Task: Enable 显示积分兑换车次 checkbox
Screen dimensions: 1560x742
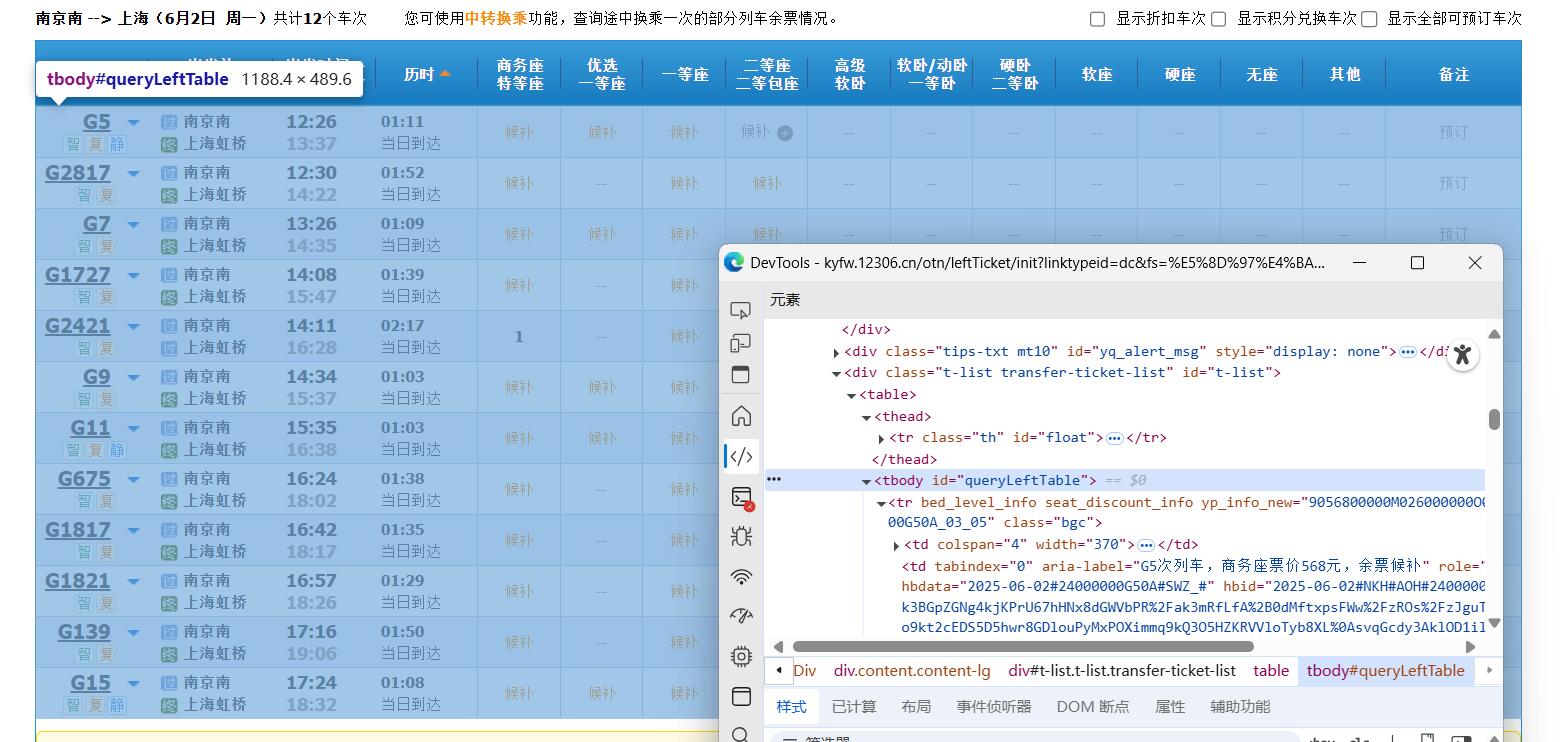Action: [1218, 19]
